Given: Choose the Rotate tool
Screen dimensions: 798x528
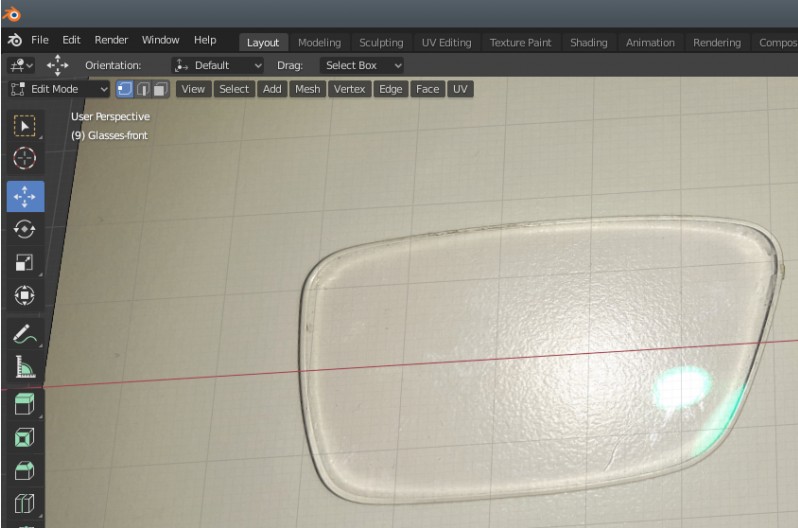Looking at the screenshot, I should click(25, 229).
